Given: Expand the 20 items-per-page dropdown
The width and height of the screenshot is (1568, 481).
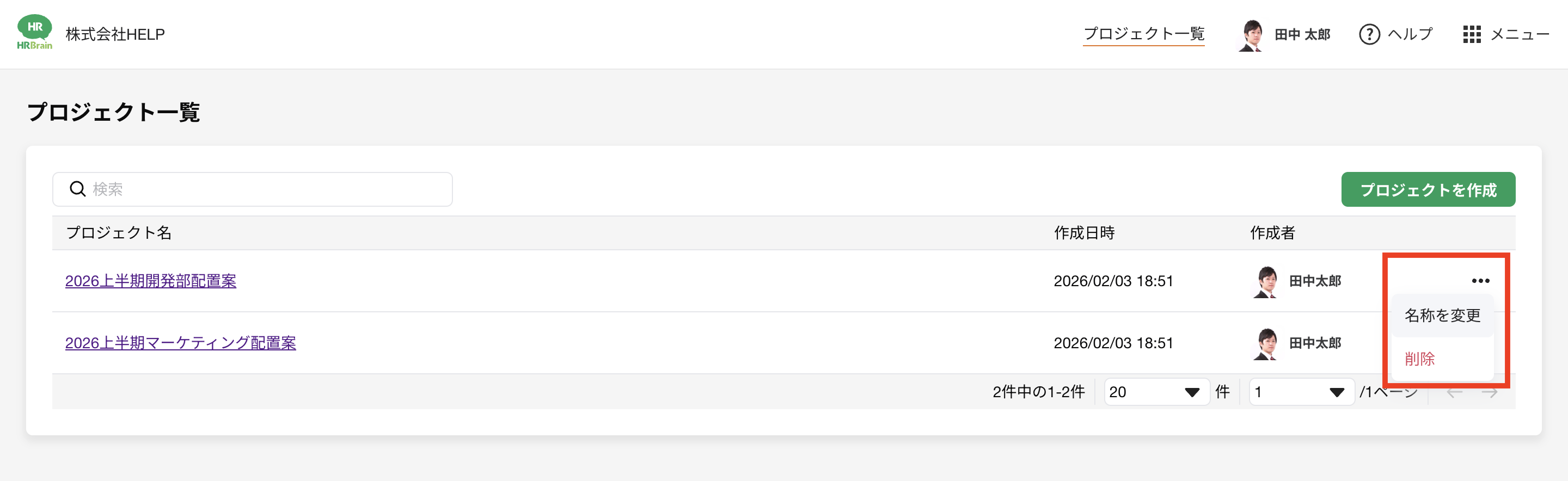Looking at the screenshot, I should click(1156, 392).
